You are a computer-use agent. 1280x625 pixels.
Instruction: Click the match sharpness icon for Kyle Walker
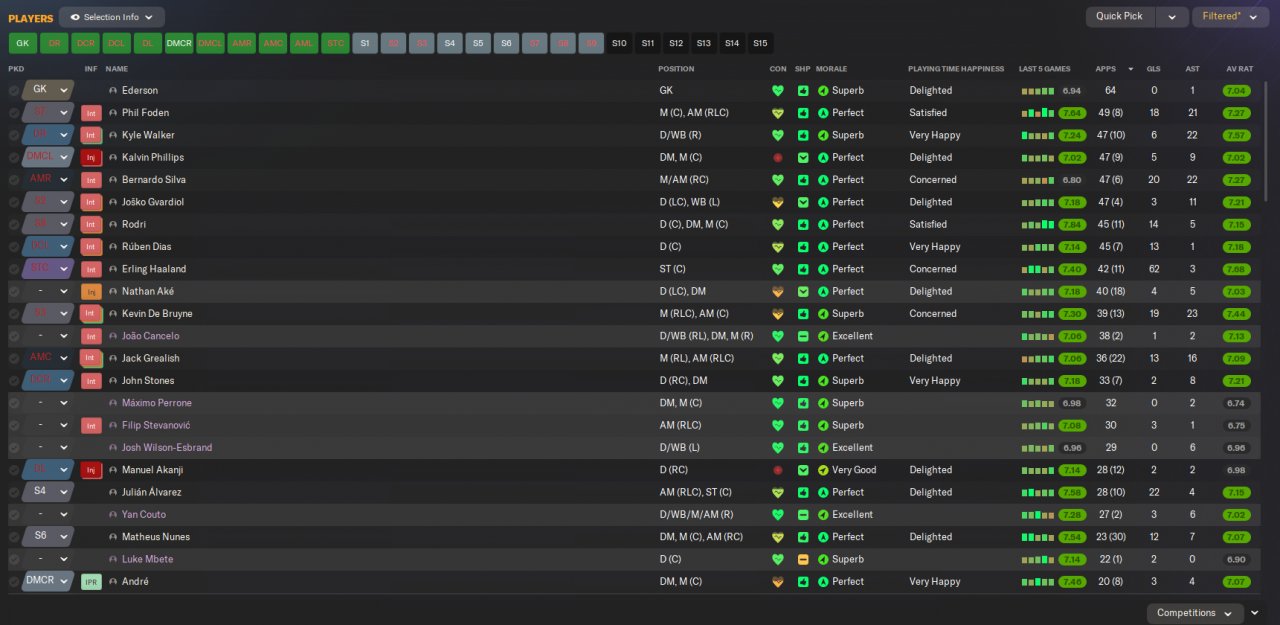tap(803, 135)
